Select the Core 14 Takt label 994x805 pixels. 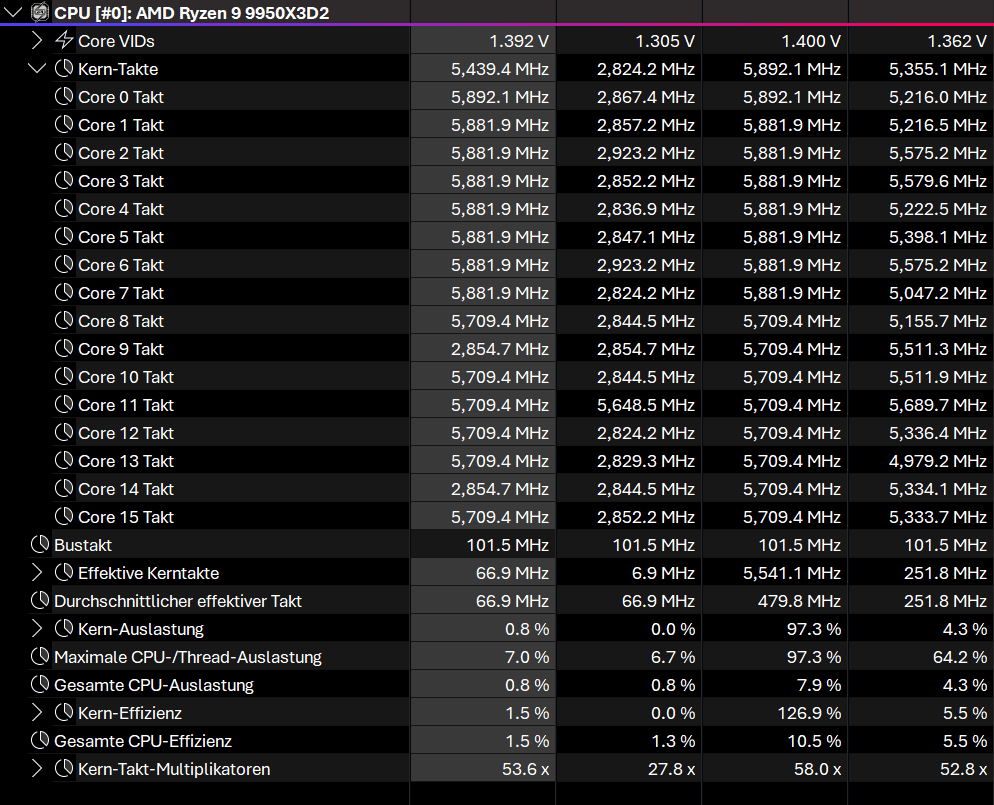tap(126, 489)
